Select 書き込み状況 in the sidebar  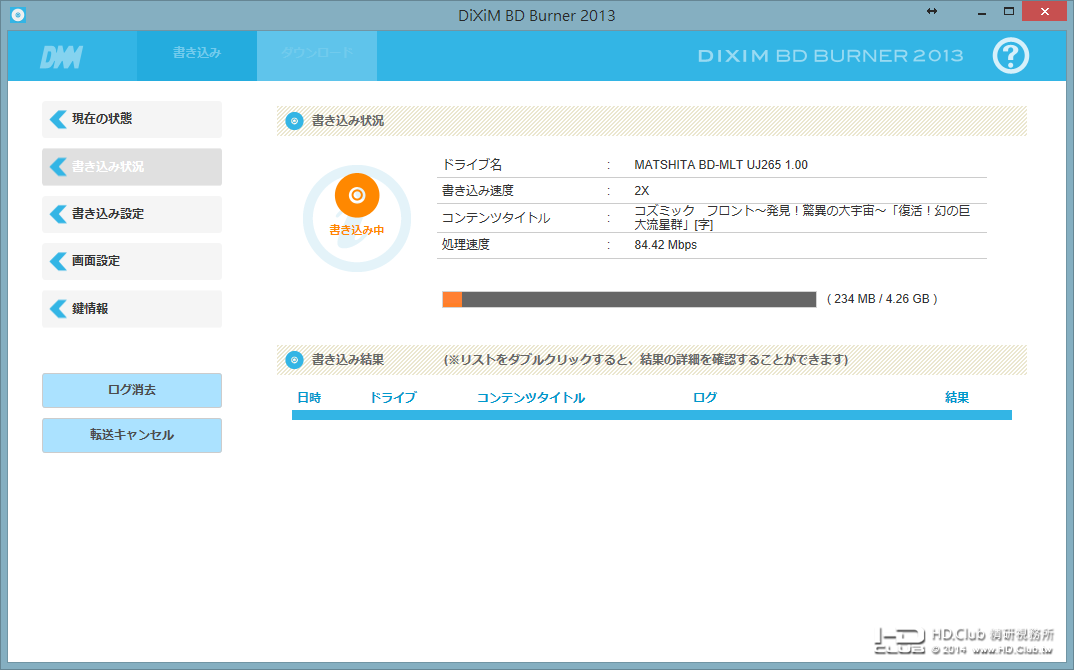point(132,166)
